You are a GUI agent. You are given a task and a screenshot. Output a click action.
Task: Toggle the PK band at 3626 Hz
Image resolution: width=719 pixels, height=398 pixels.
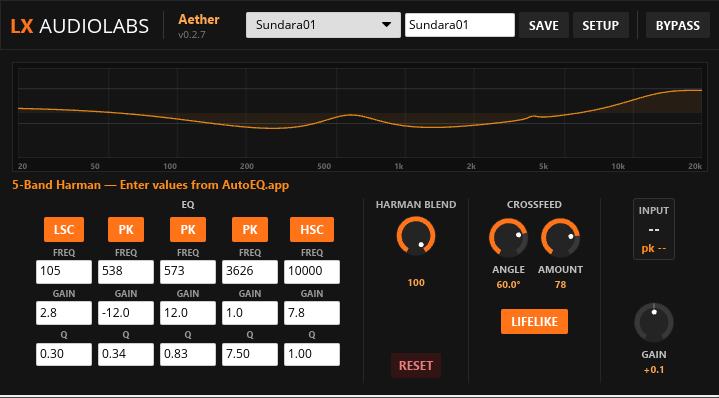pyautogui.click(x=250, y=229)
